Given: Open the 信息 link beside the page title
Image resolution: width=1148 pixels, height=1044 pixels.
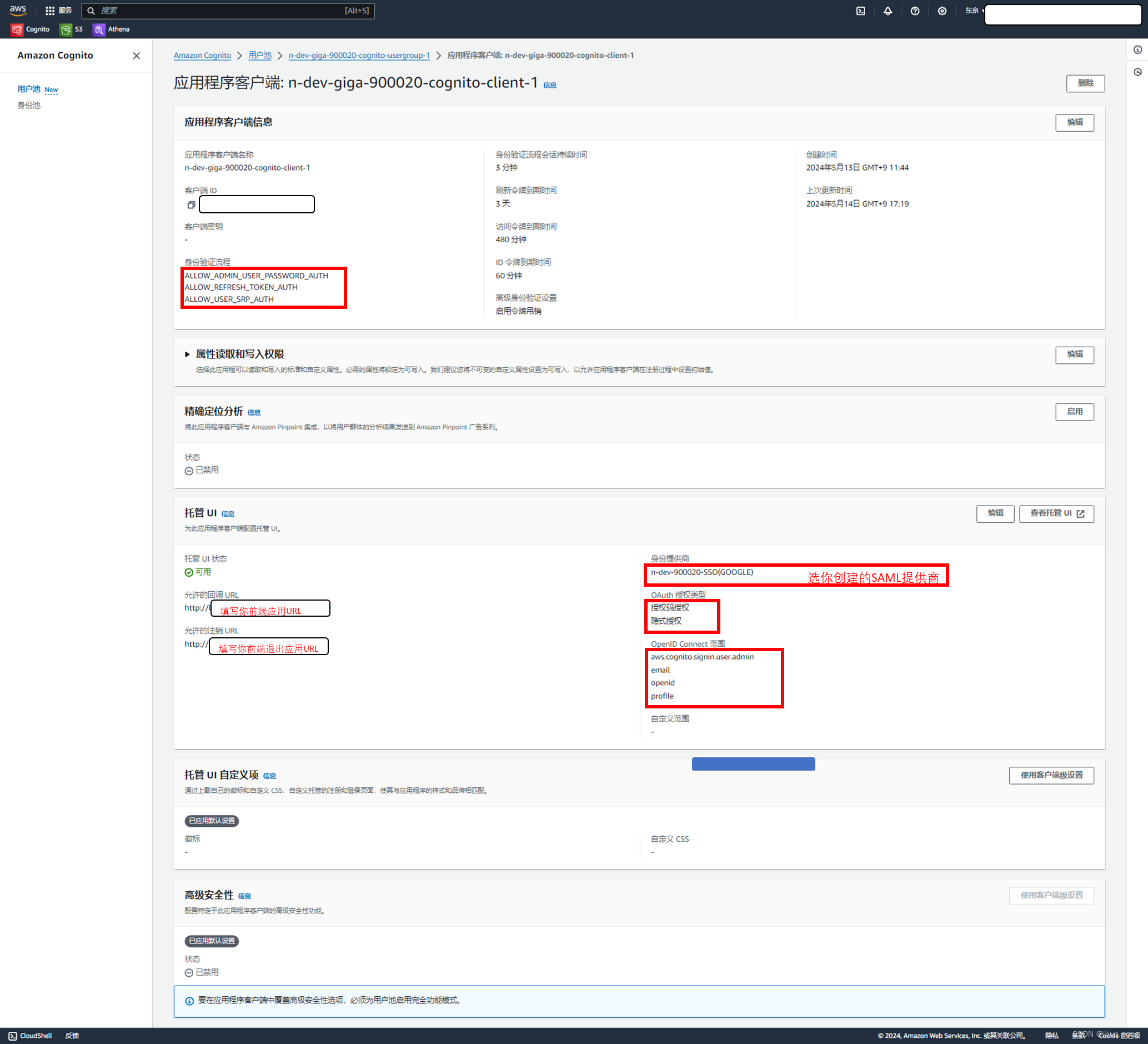Looking at the screenshot, I should [549, 86].
